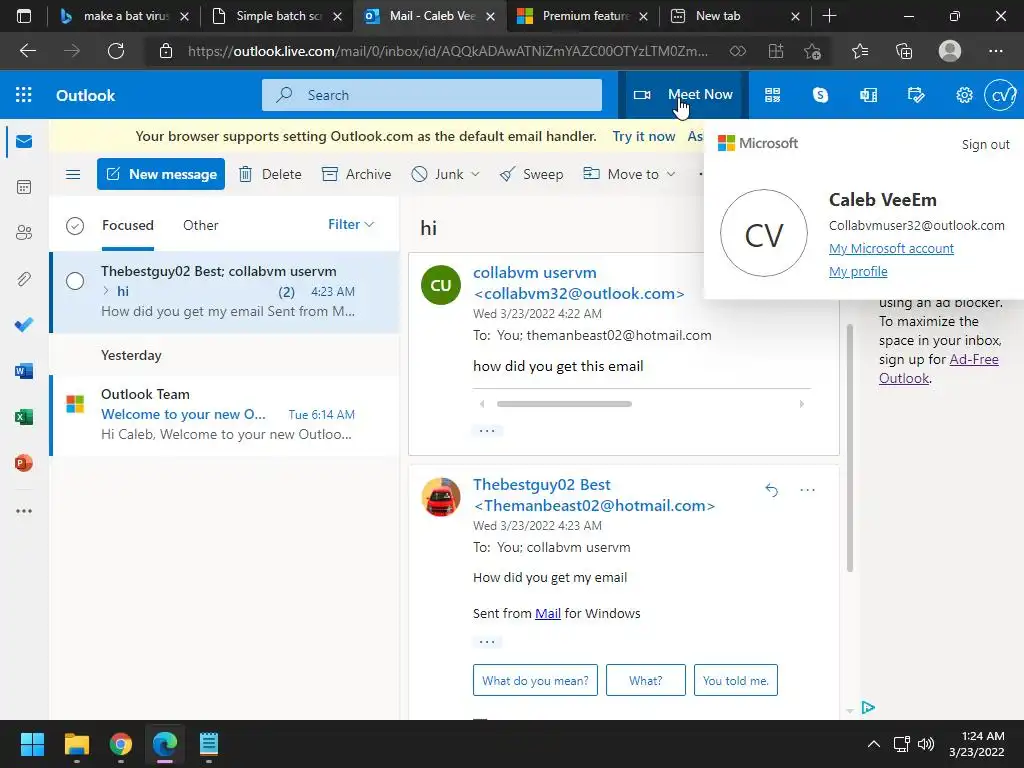Refresh the browser page

coord(116,51)
